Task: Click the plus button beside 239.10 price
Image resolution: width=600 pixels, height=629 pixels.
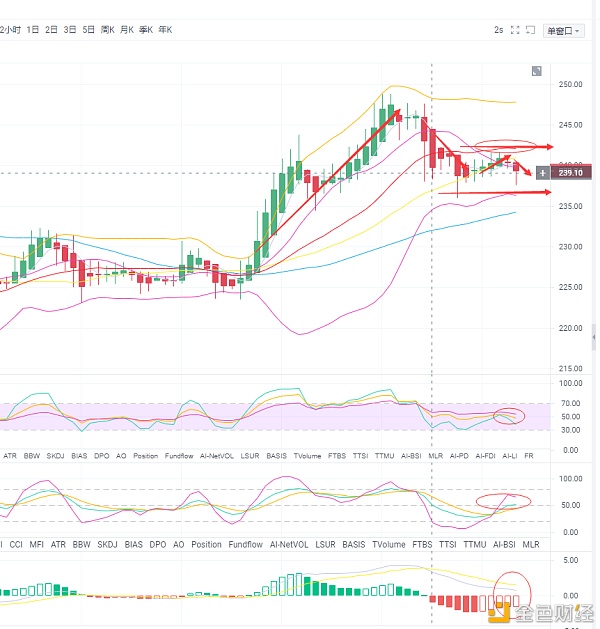Action: point(543,173)
